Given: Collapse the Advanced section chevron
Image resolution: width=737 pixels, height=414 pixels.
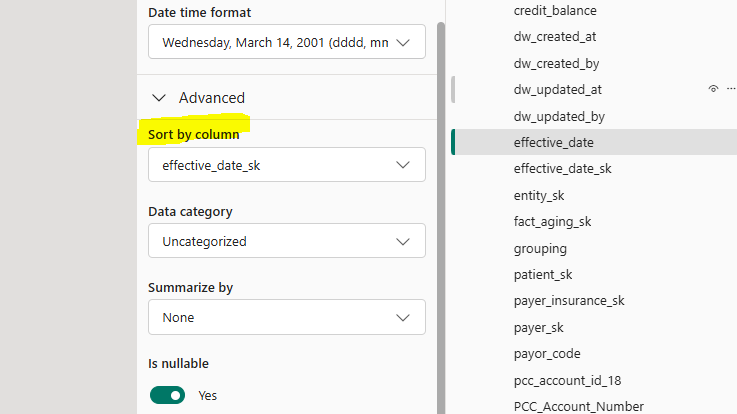Looking at the screenshot, I should click(x=159, y=98).
